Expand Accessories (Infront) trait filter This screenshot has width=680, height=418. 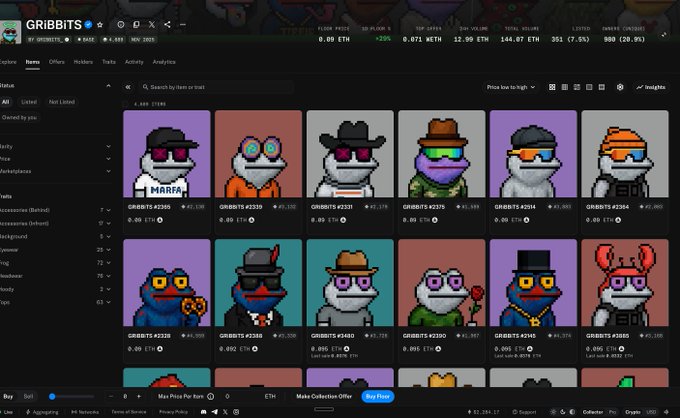click(x=55, y=223)
